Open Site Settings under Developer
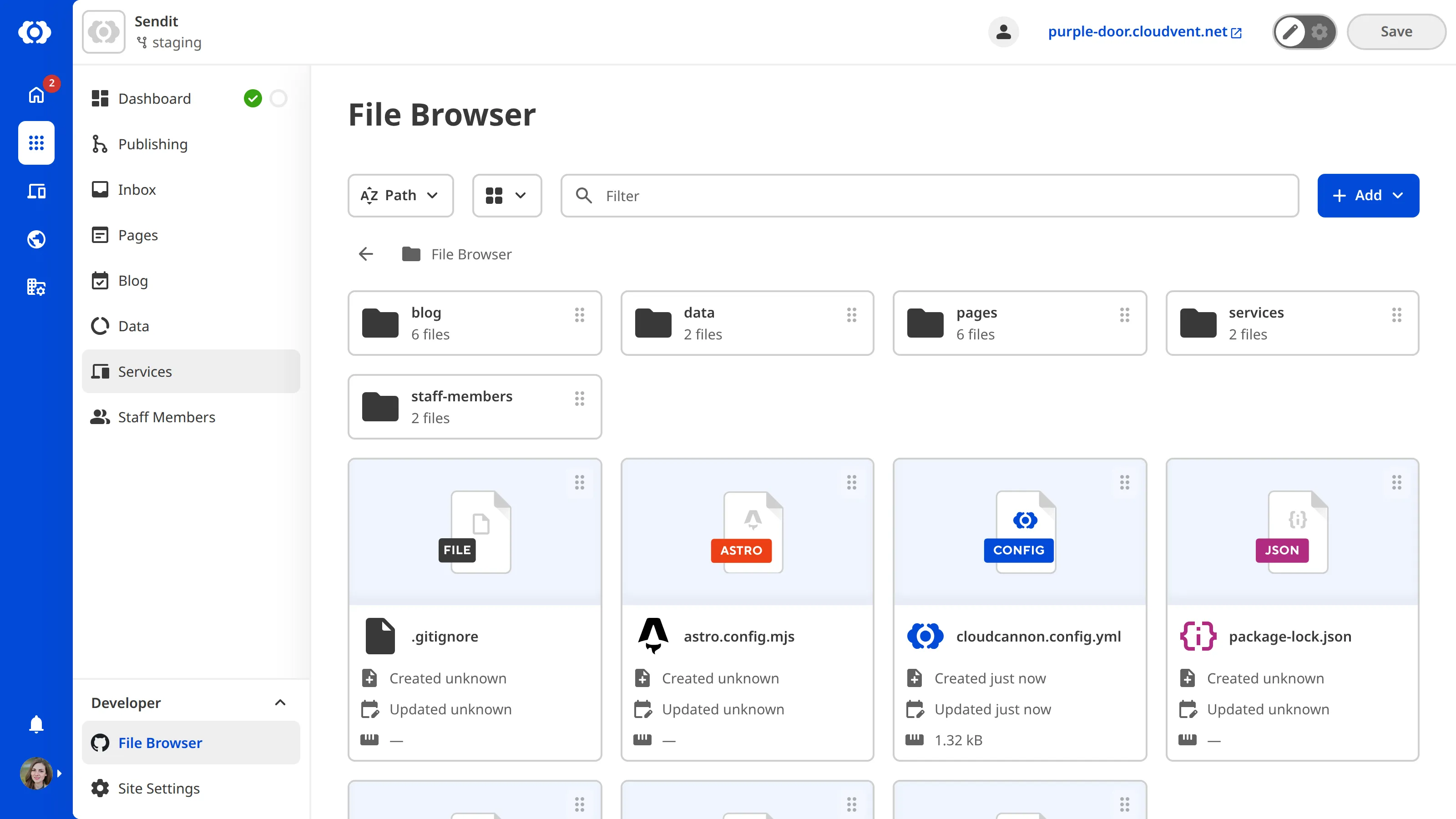This screenshot has height=819, width=1456. (158, 788)
